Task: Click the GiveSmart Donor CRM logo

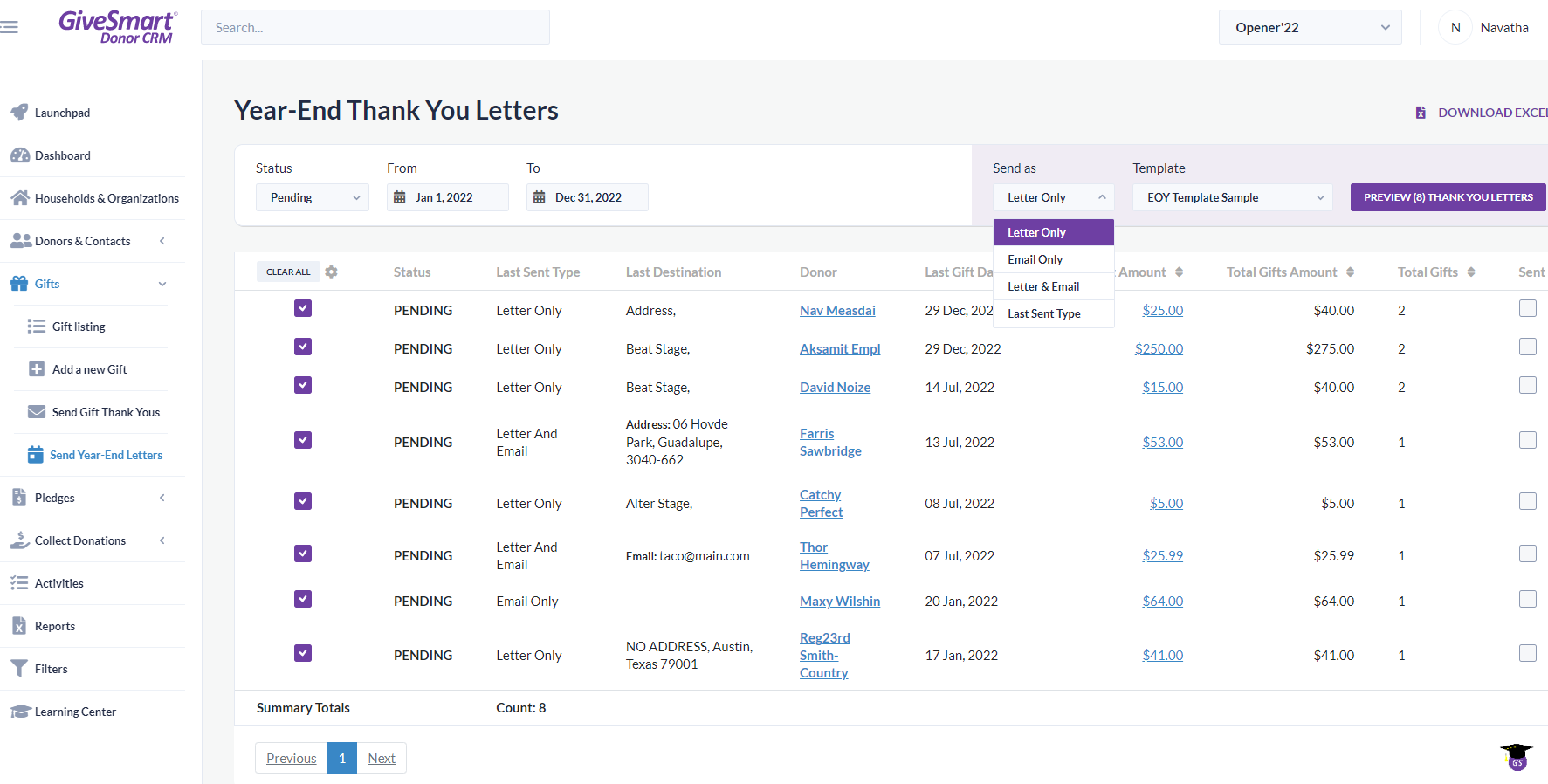Action: click(x=118, y=27)
